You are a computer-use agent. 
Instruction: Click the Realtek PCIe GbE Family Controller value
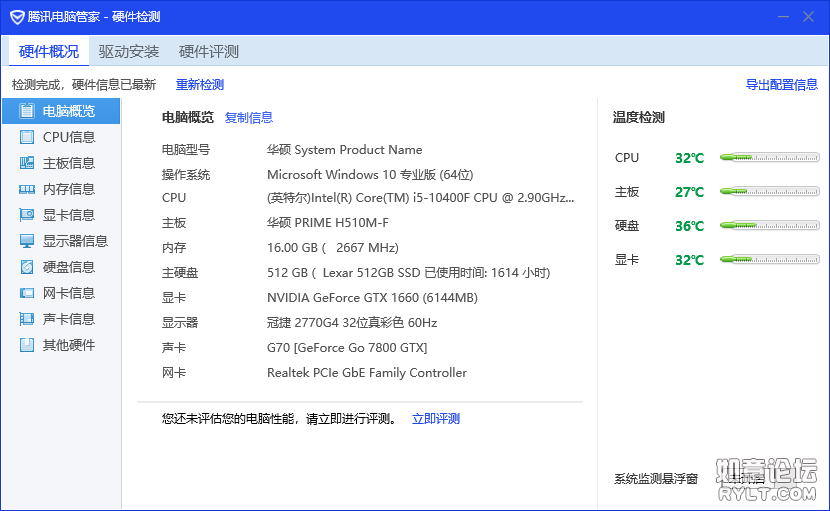pyautogui.click(x=367, y=373)
